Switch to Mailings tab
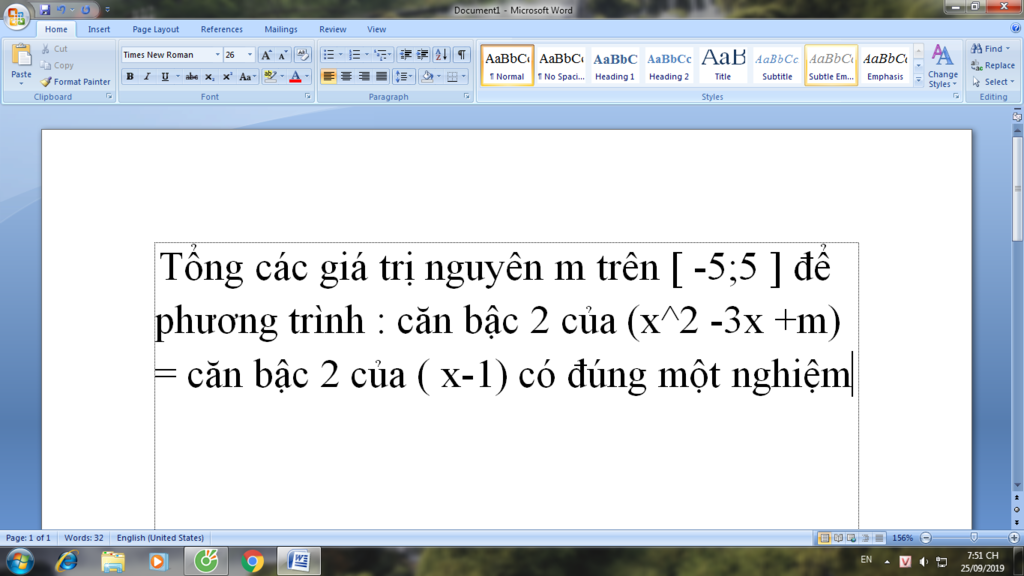 281,29
